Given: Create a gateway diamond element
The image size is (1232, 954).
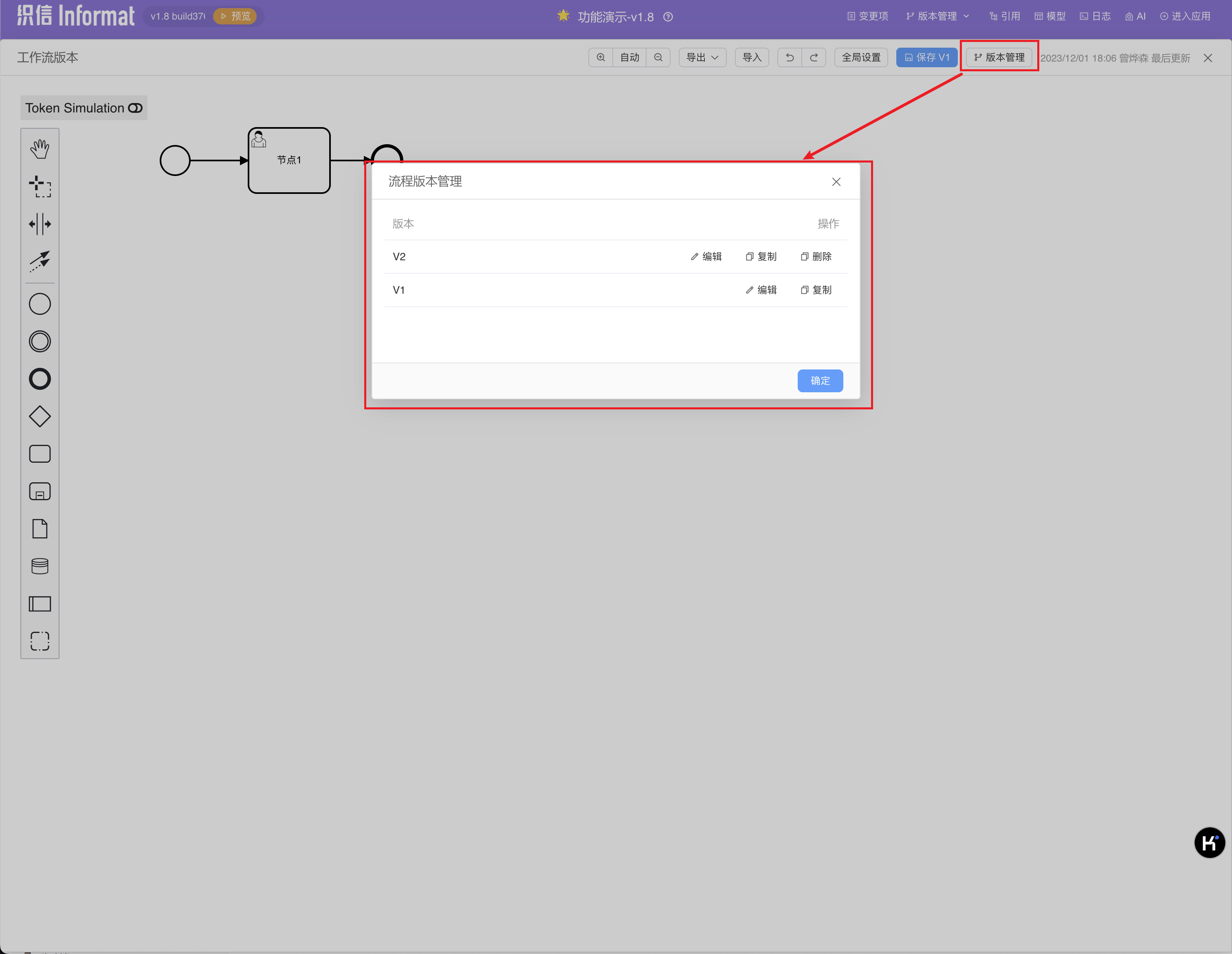Looking at the screenshot, I should 40,416.
